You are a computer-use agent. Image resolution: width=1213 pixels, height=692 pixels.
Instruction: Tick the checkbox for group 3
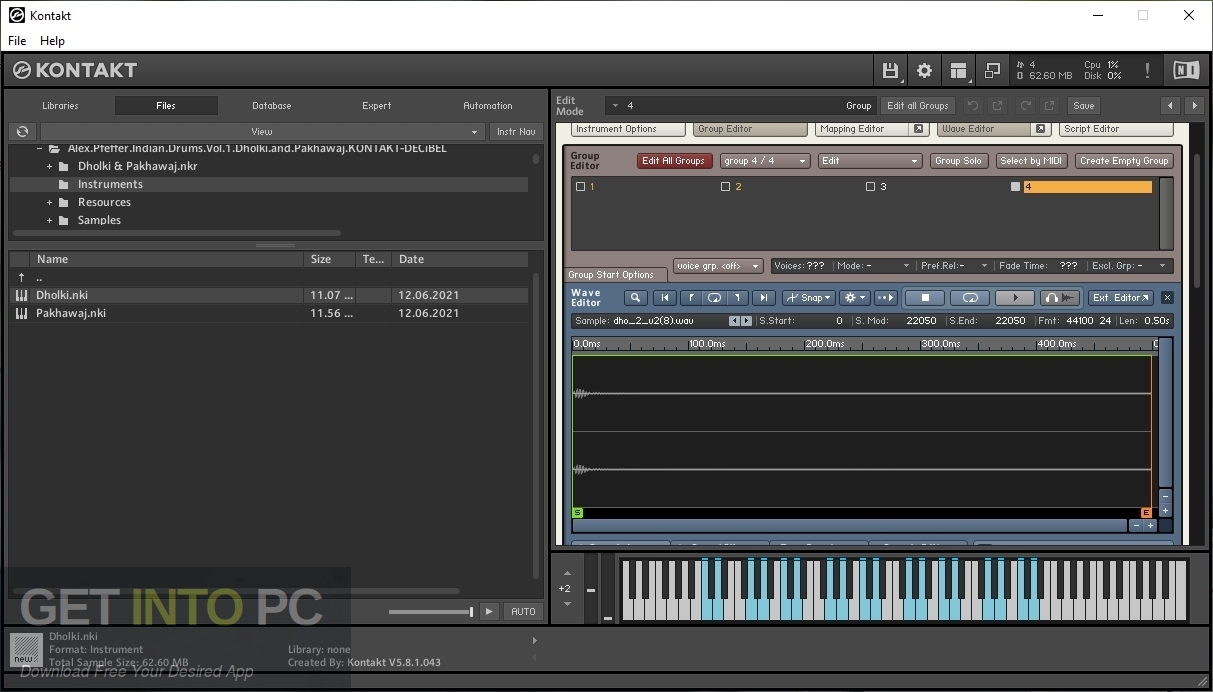tap(870, 187)
